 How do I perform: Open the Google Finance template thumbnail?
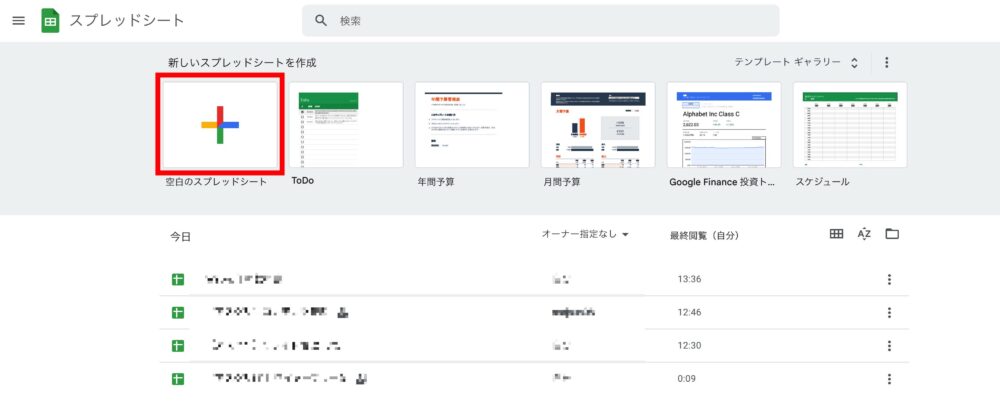tap(724, 124)
